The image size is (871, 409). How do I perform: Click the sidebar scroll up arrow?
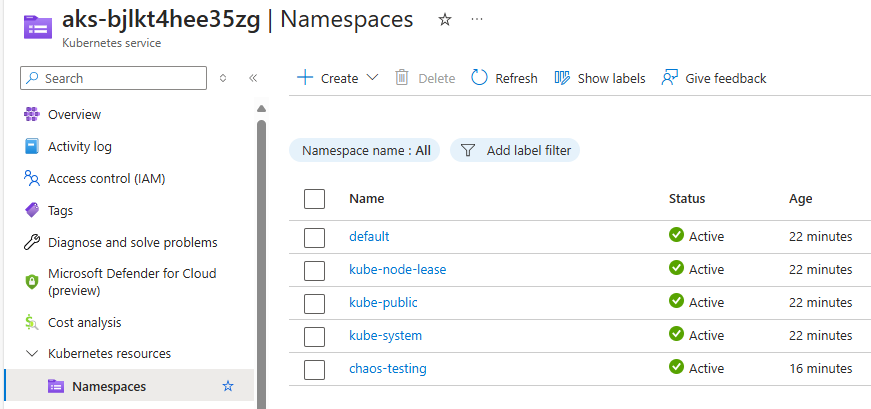pos(261,109)
